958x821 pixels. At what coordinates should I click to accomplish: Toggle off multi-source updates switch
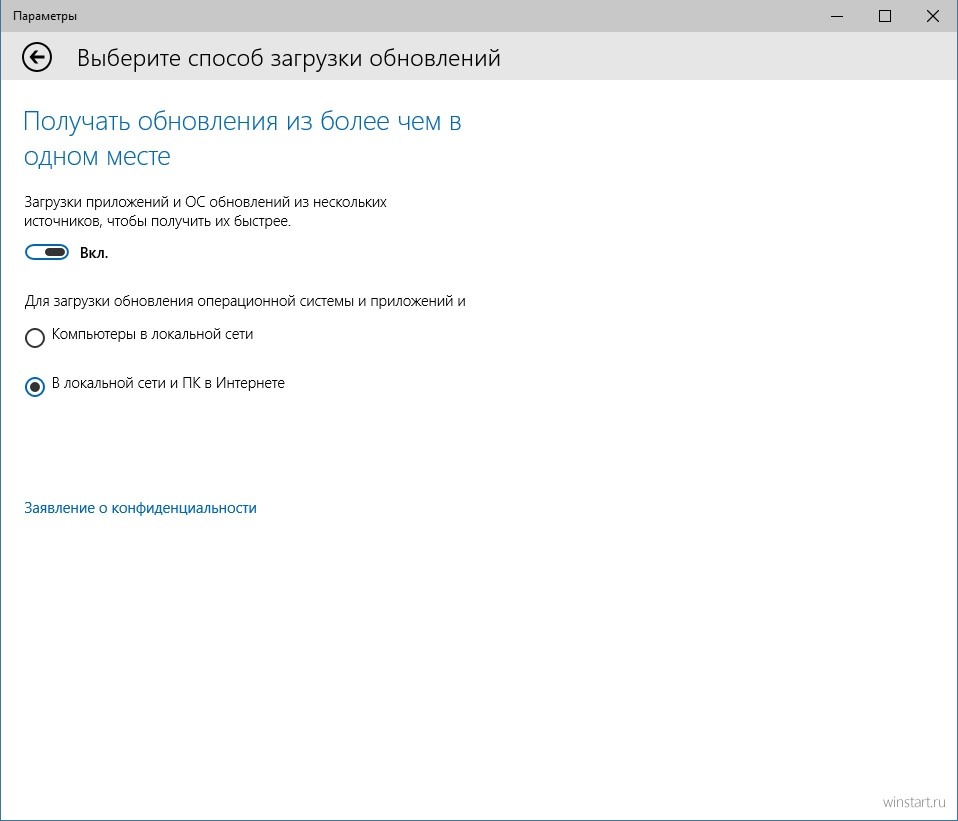[x=47, y=252]
